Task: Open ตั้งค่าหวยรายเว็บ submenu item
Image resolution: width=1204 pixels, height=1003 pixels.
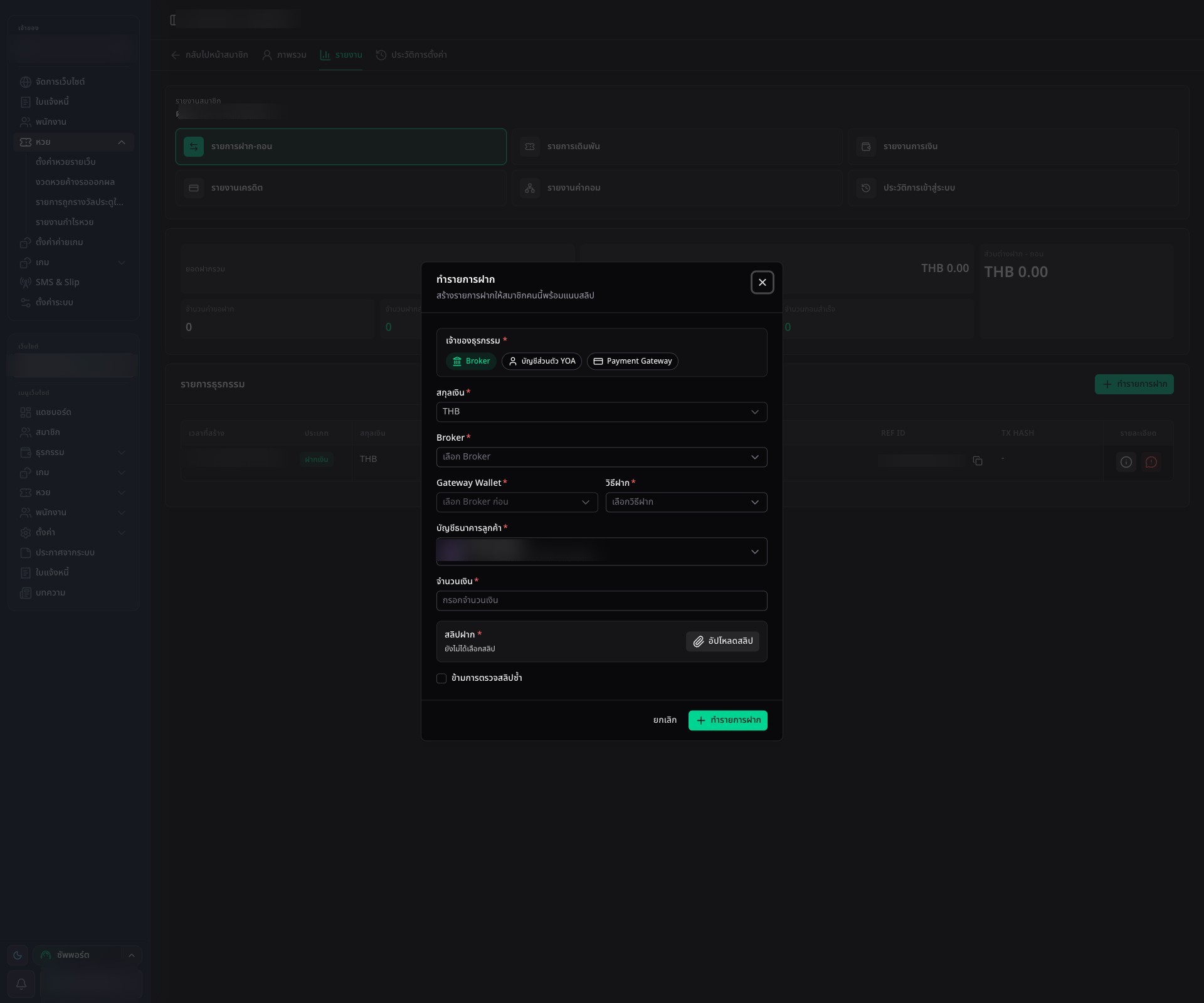Action: [66, 162]
